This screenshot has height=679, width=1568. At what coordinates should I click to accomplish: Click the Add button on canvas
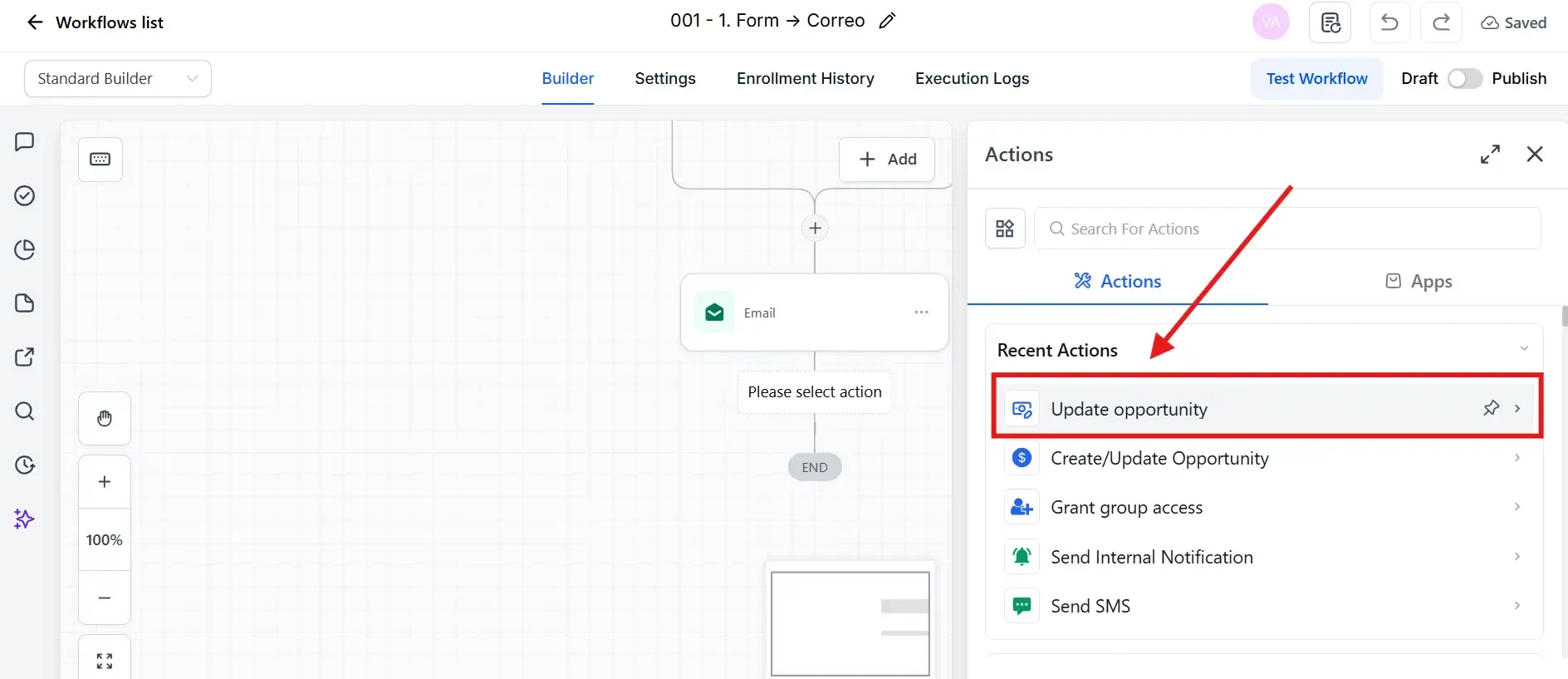(x=887, y=159)
